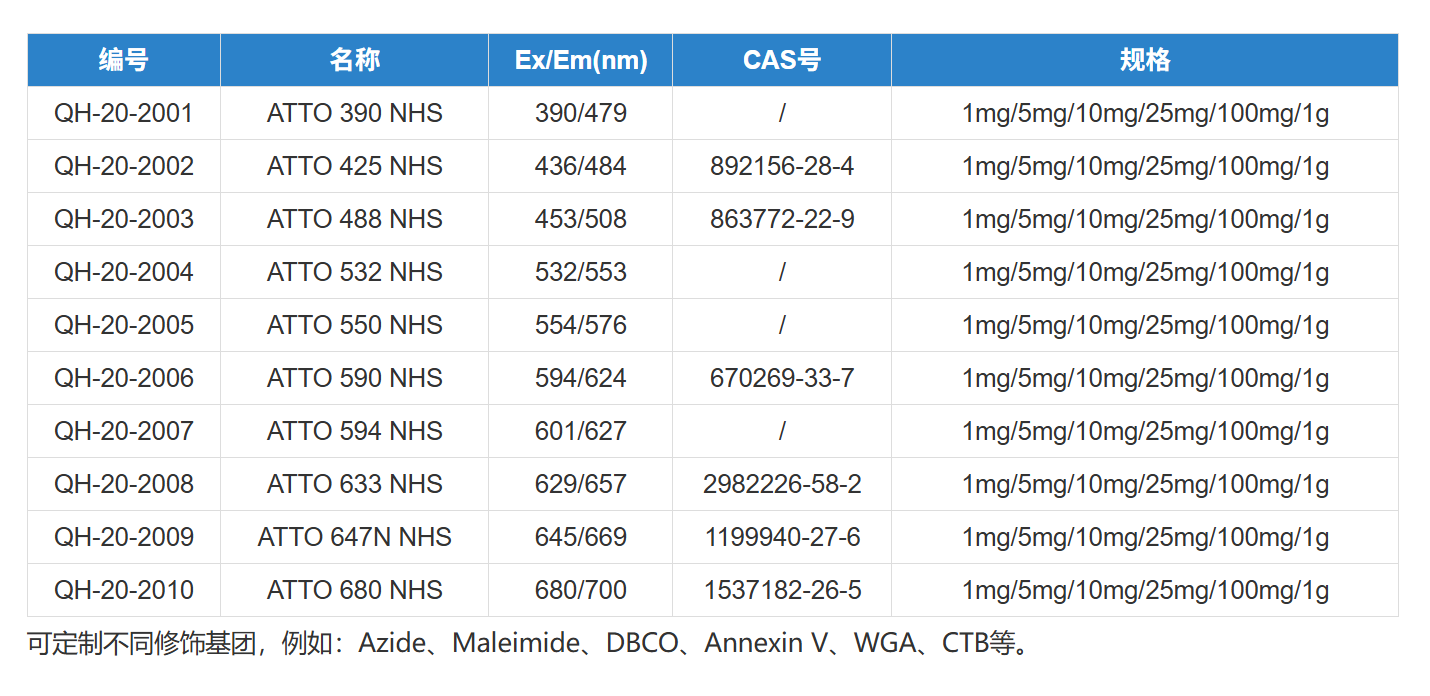Image resolution: width=1430 pixels, height=696 pixels.
Task: Click CAS number 2982226-58-2
Action: 782,484
